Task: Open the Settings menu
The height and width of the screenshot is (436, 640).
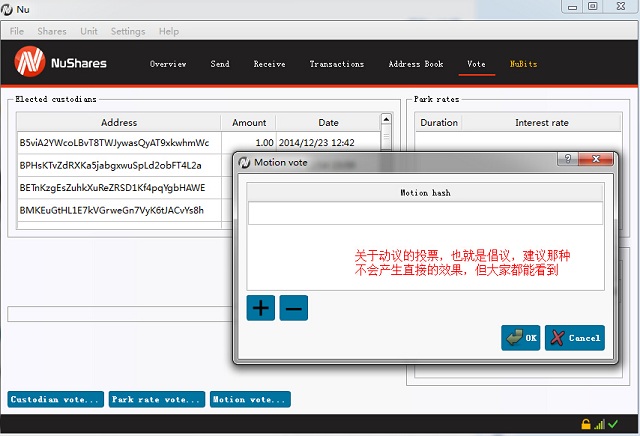Action: [128, 31]
